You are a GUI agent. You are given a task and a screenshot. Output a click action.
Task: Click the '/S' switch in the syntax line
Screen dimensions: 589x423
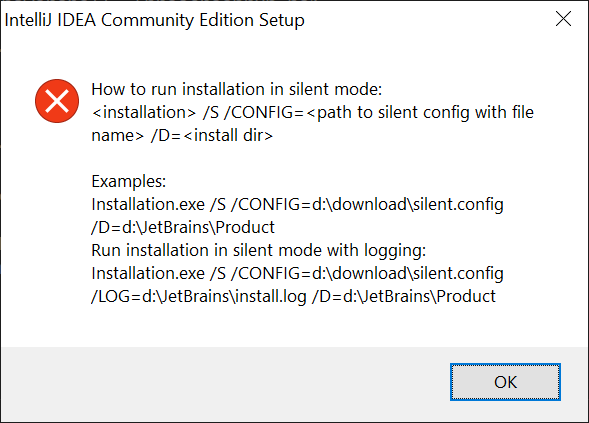tap(211, 112)
